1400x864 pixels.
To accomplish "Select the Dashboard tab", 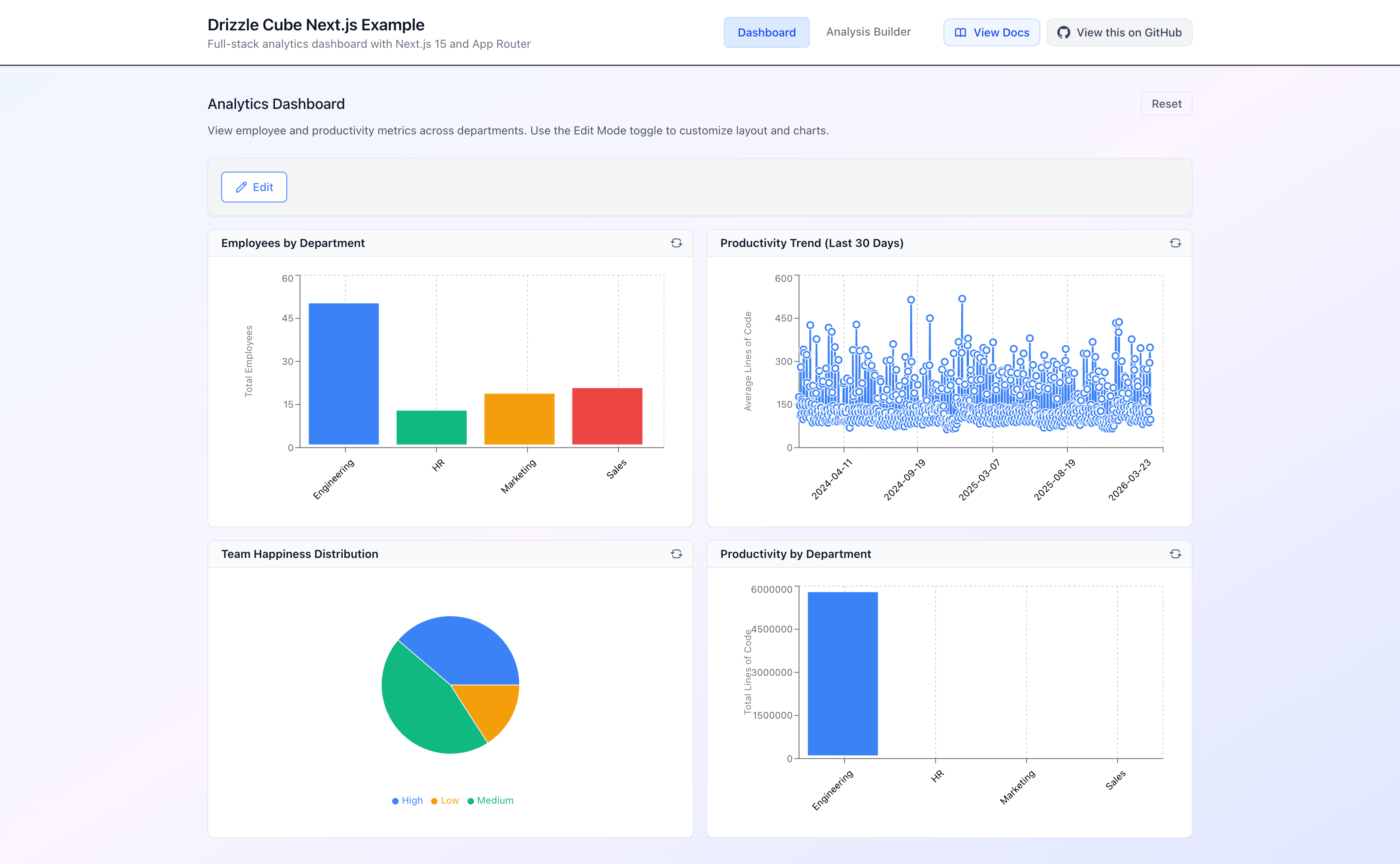I will pyautogui.click(x=766, y=32).
